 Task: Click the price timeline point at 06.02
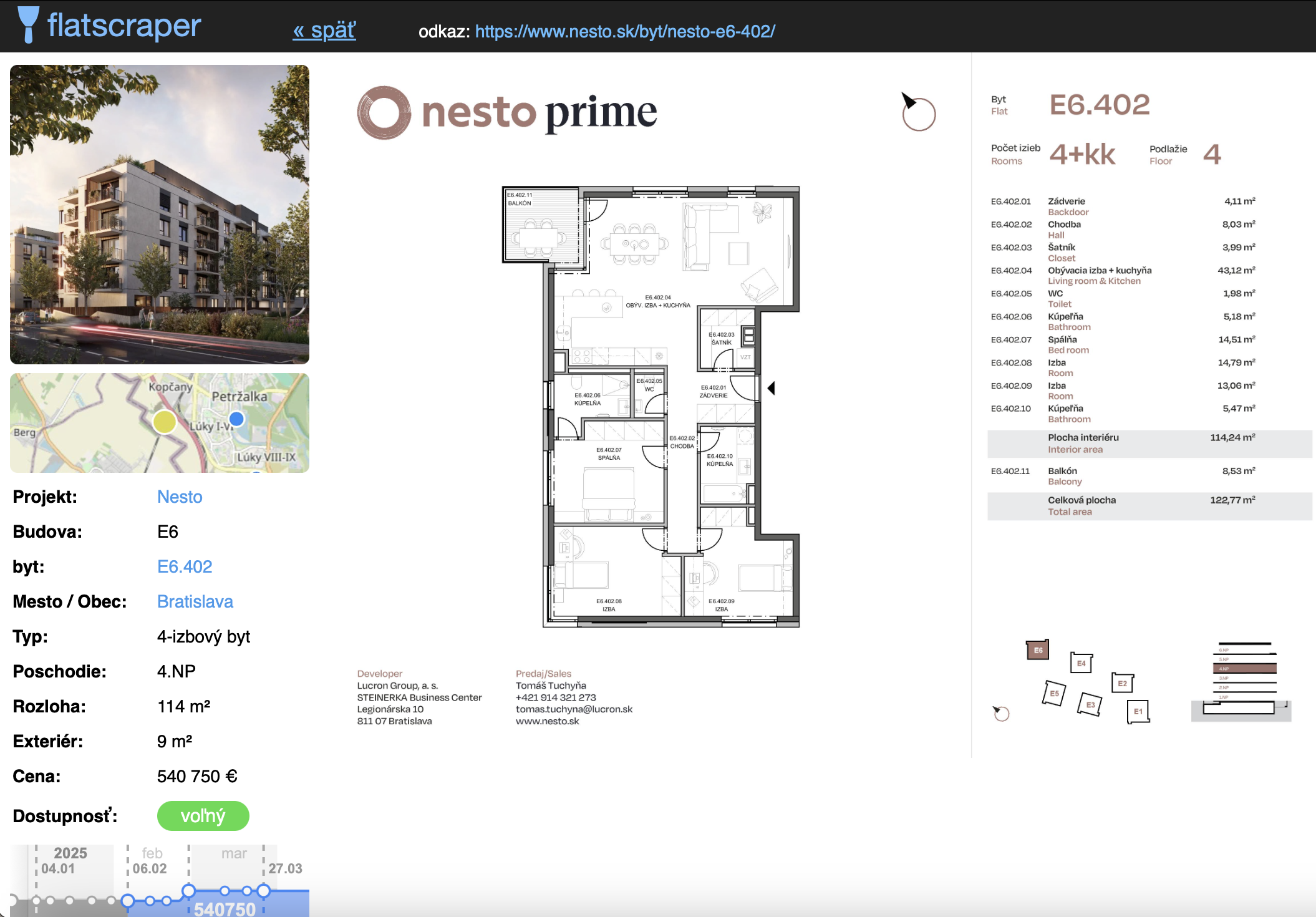(128, 900)
